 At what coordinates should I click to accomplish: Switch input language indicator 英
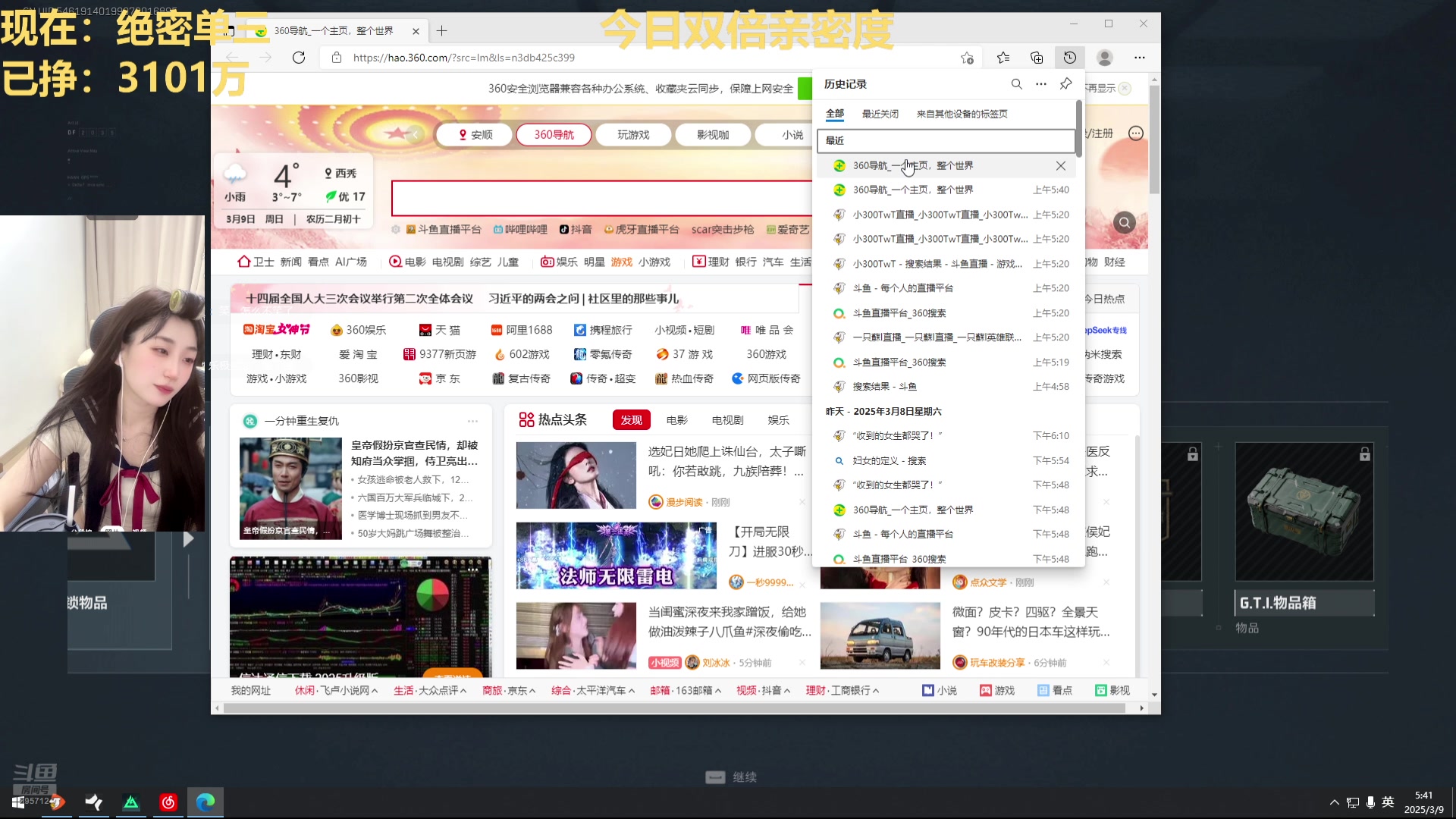[1388, 802]
